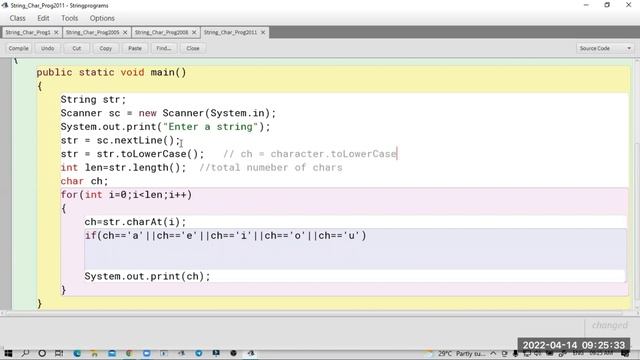640x360 pixels.
Task: Close the String_Char_Prog2005 tab
Action: 125,32
